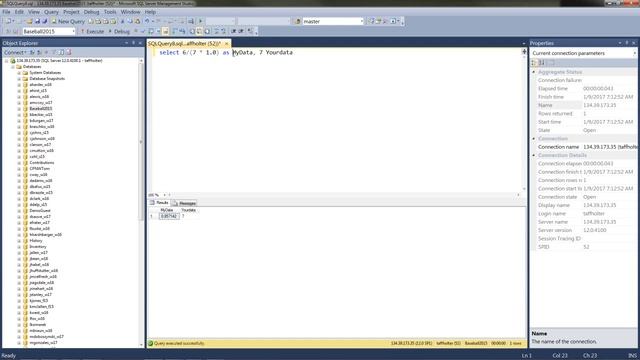Click the Cut icon in standard toolbar

point(122,21)
